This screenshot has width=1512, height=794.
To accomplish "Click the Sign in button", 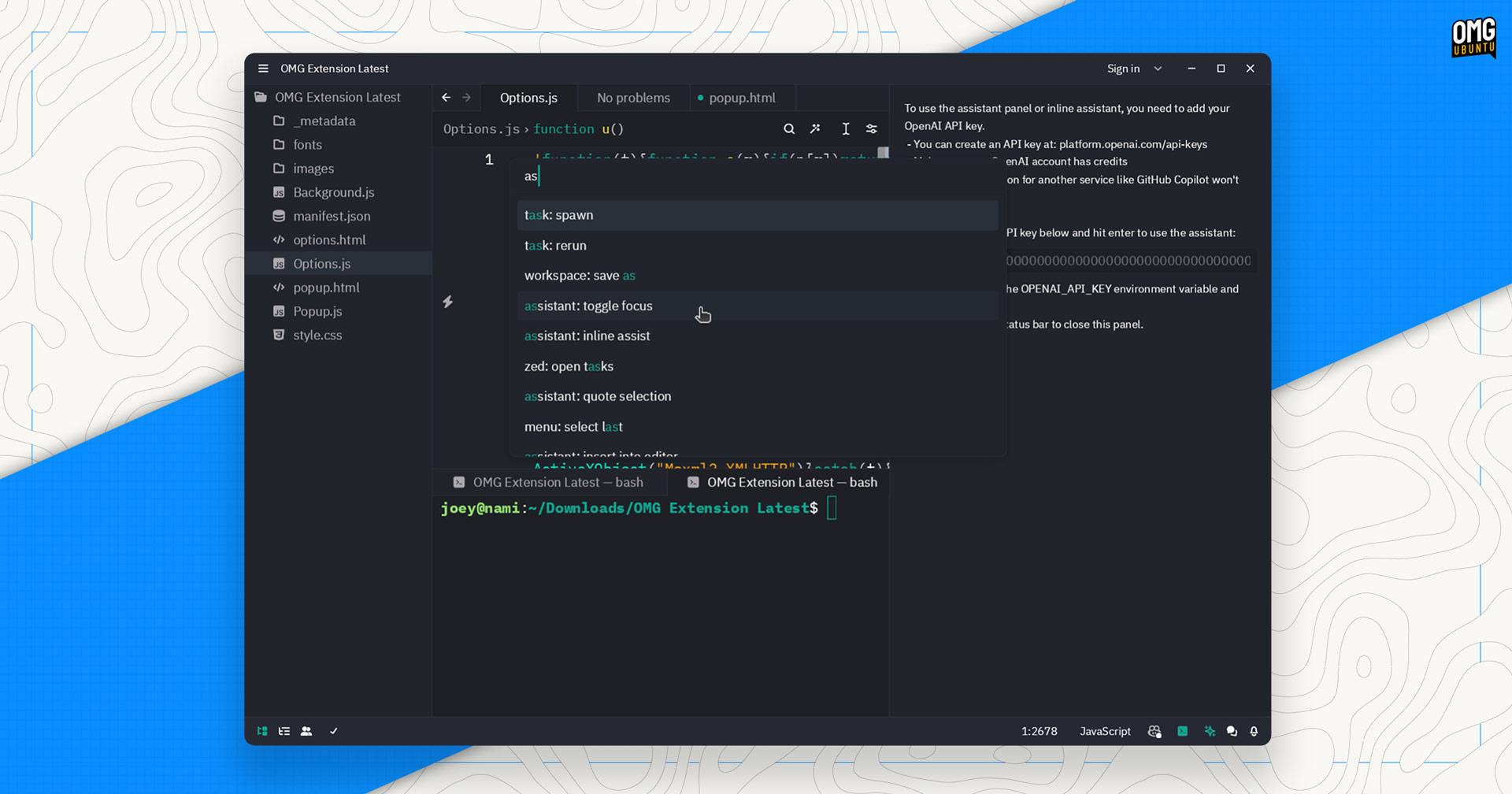I will click(x=1123, y=69).
